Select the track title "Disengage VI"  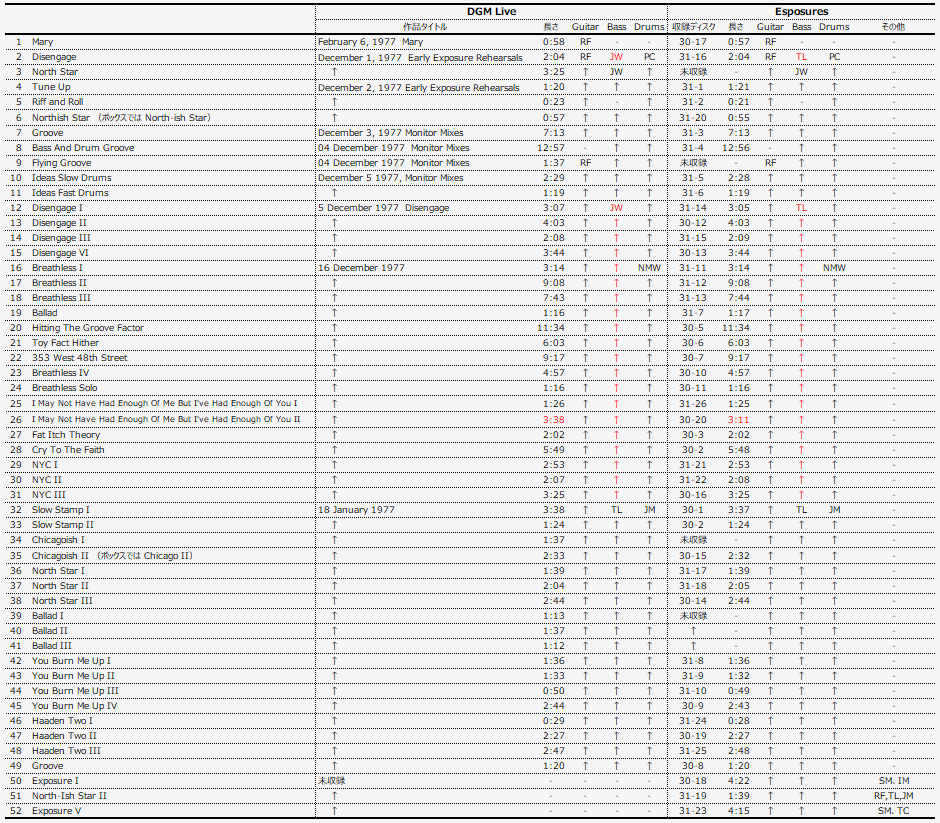(x=60, y=252)
